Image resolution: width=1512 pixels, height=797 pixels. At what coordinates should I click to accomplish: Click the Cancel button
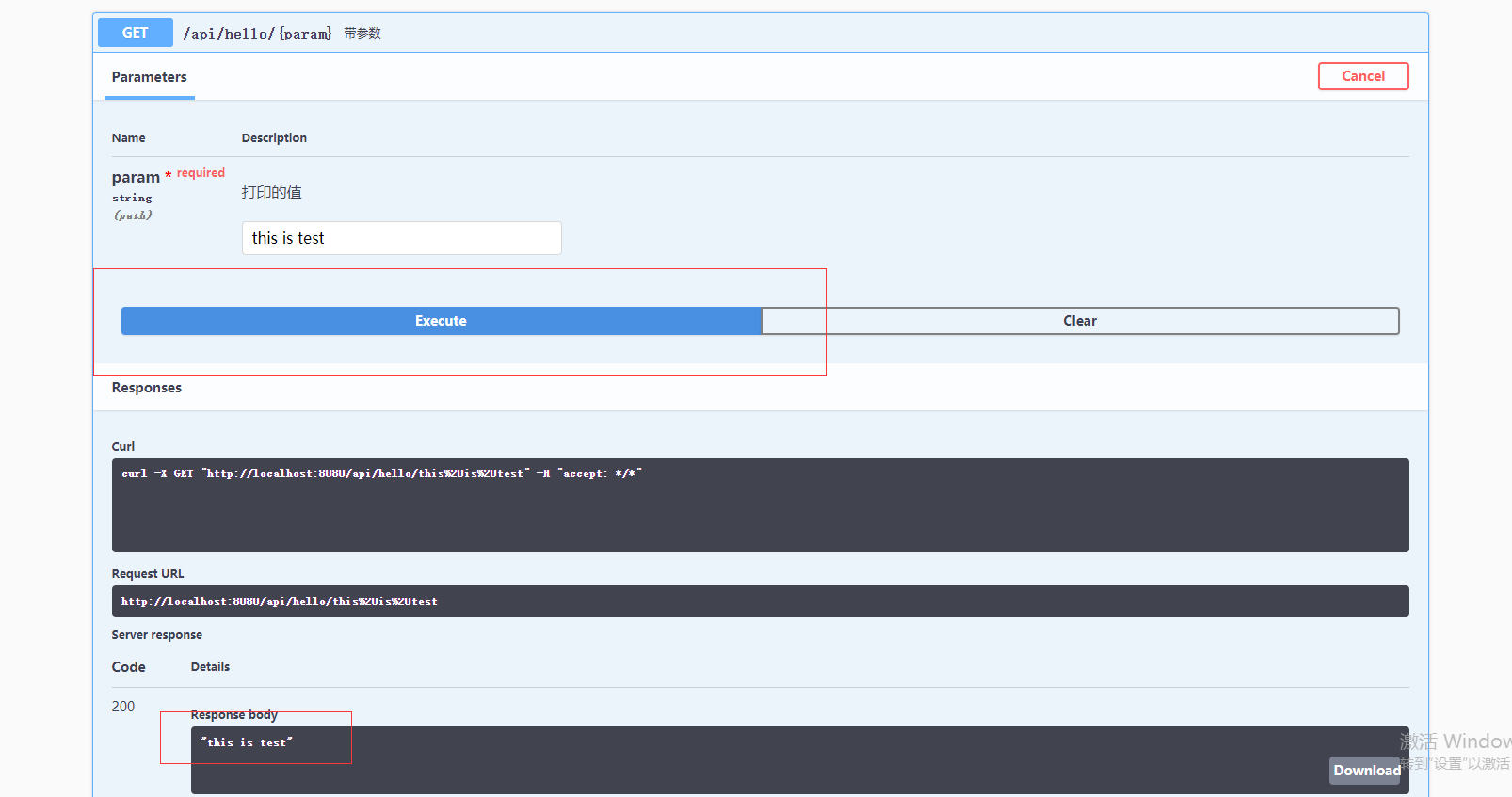pos(1363,76)
